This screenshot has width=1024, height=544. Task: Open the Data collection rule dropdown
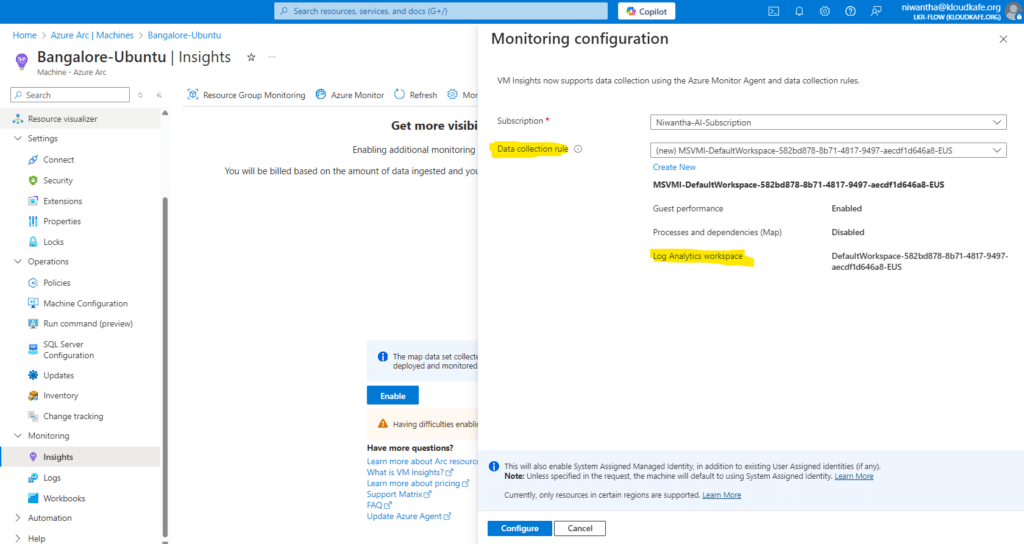point(828,150)
